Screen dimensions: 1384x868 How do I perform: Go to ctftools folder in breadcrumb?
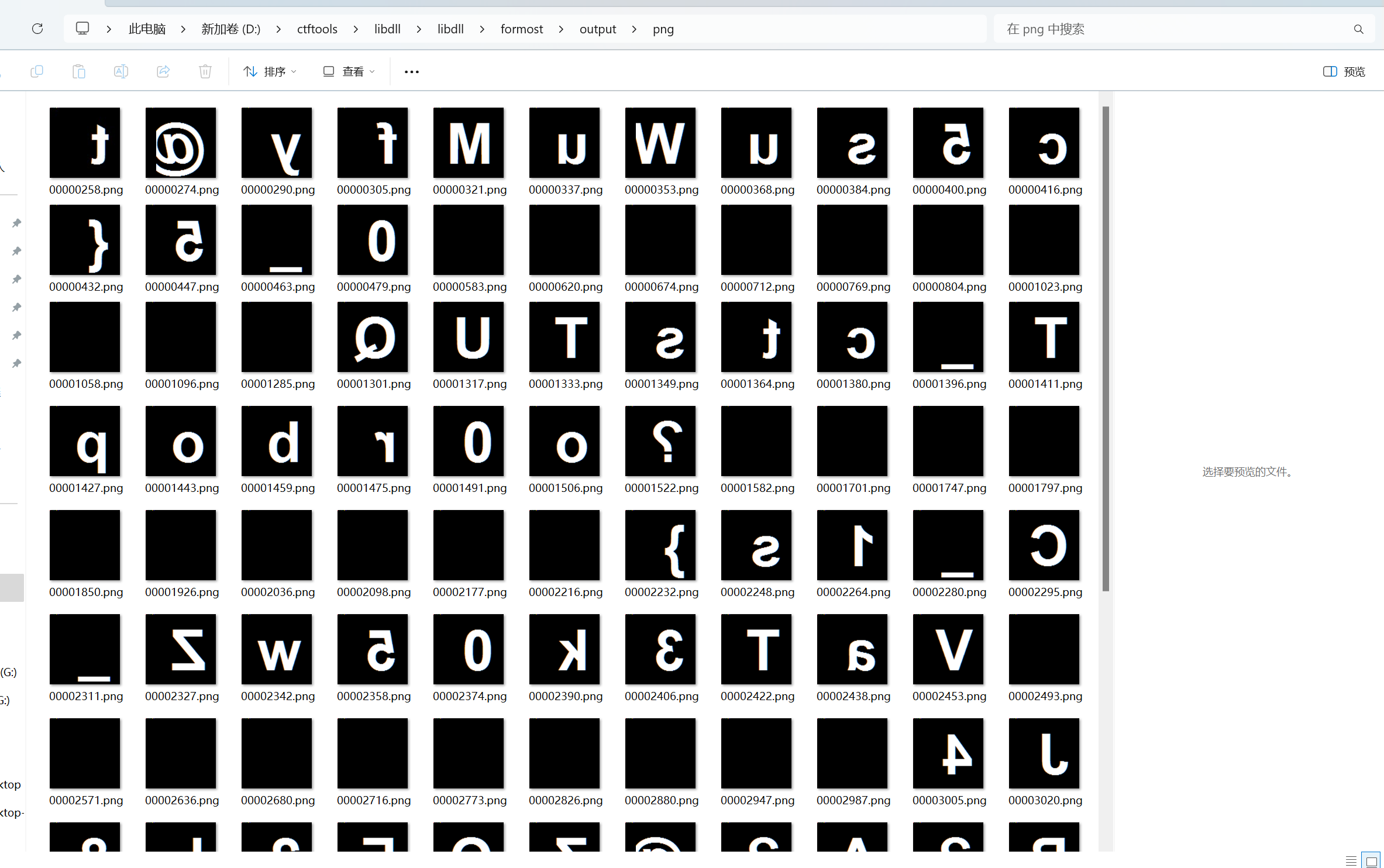coord(317,29)
